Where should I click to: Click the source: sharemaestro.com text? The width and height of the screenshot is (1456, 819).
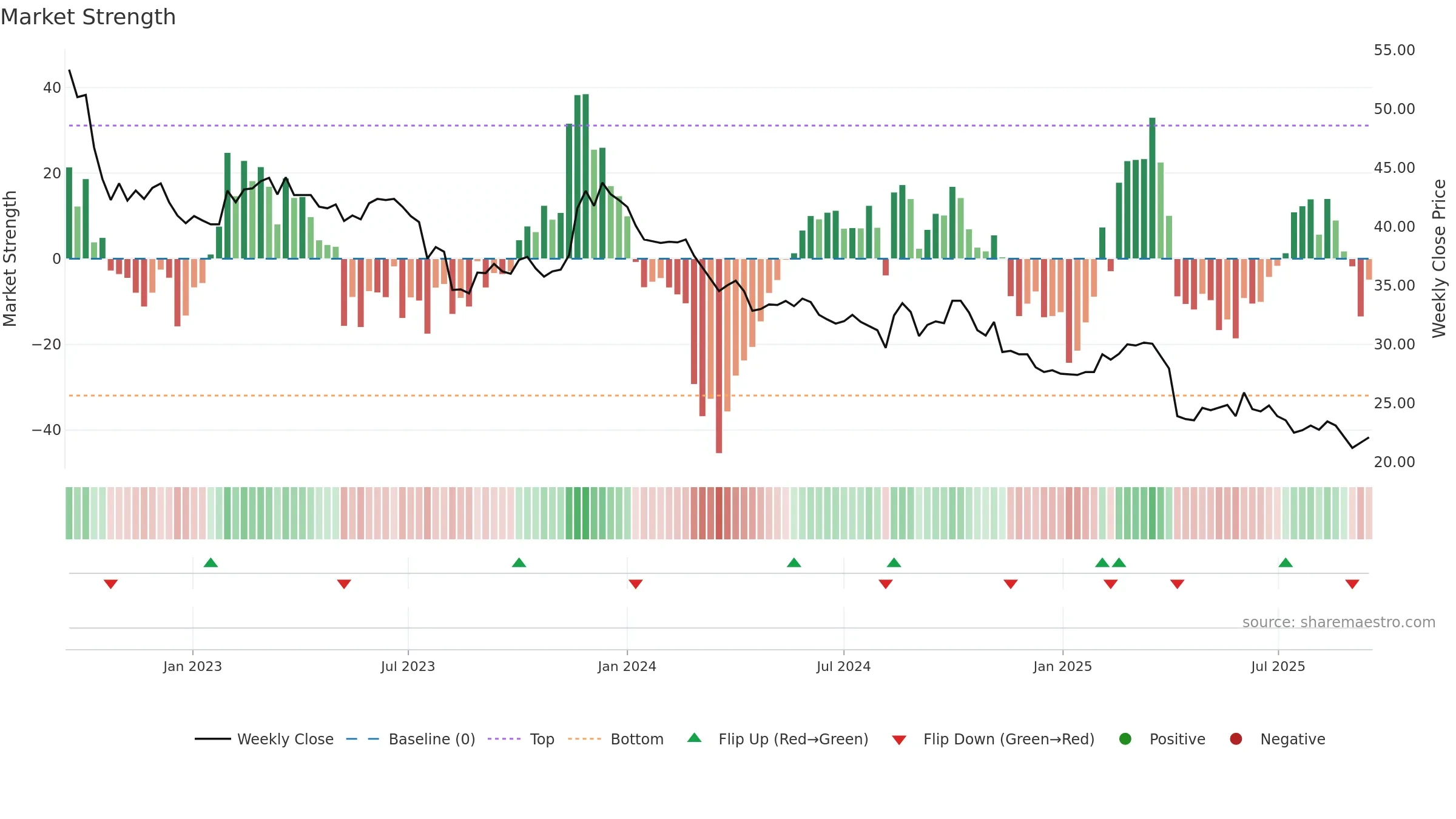tap(1339, 622)
